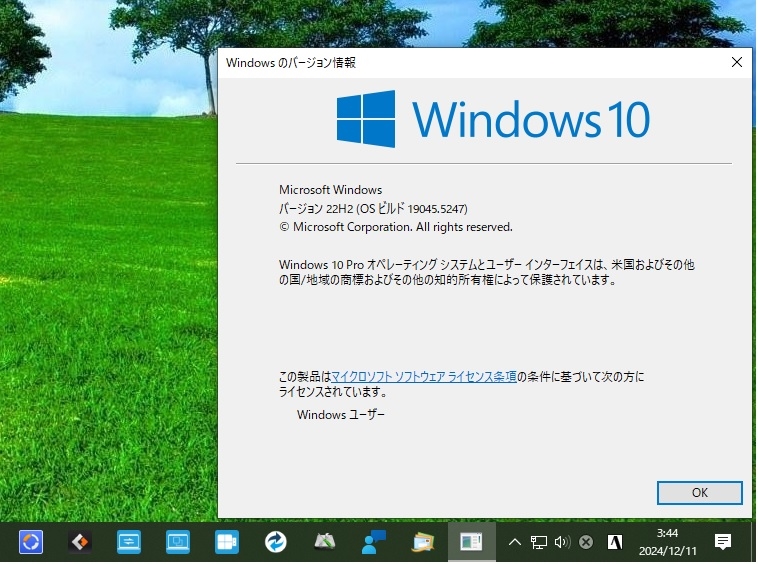Click the licensed user name Windows ユーザー
Viewport: 758px width, 564px height.
click(x=341, y=415)
